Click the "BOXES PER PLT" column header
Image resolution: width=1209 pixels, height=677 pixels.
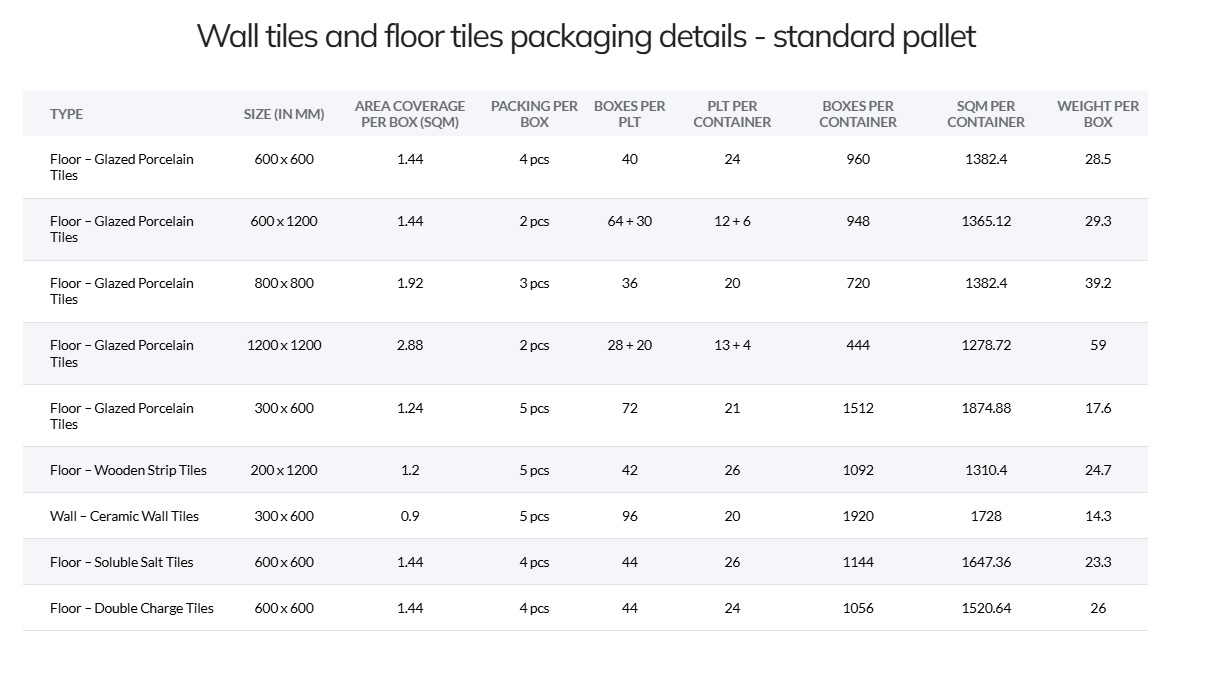pyautogui.click(x=629, y=114)
